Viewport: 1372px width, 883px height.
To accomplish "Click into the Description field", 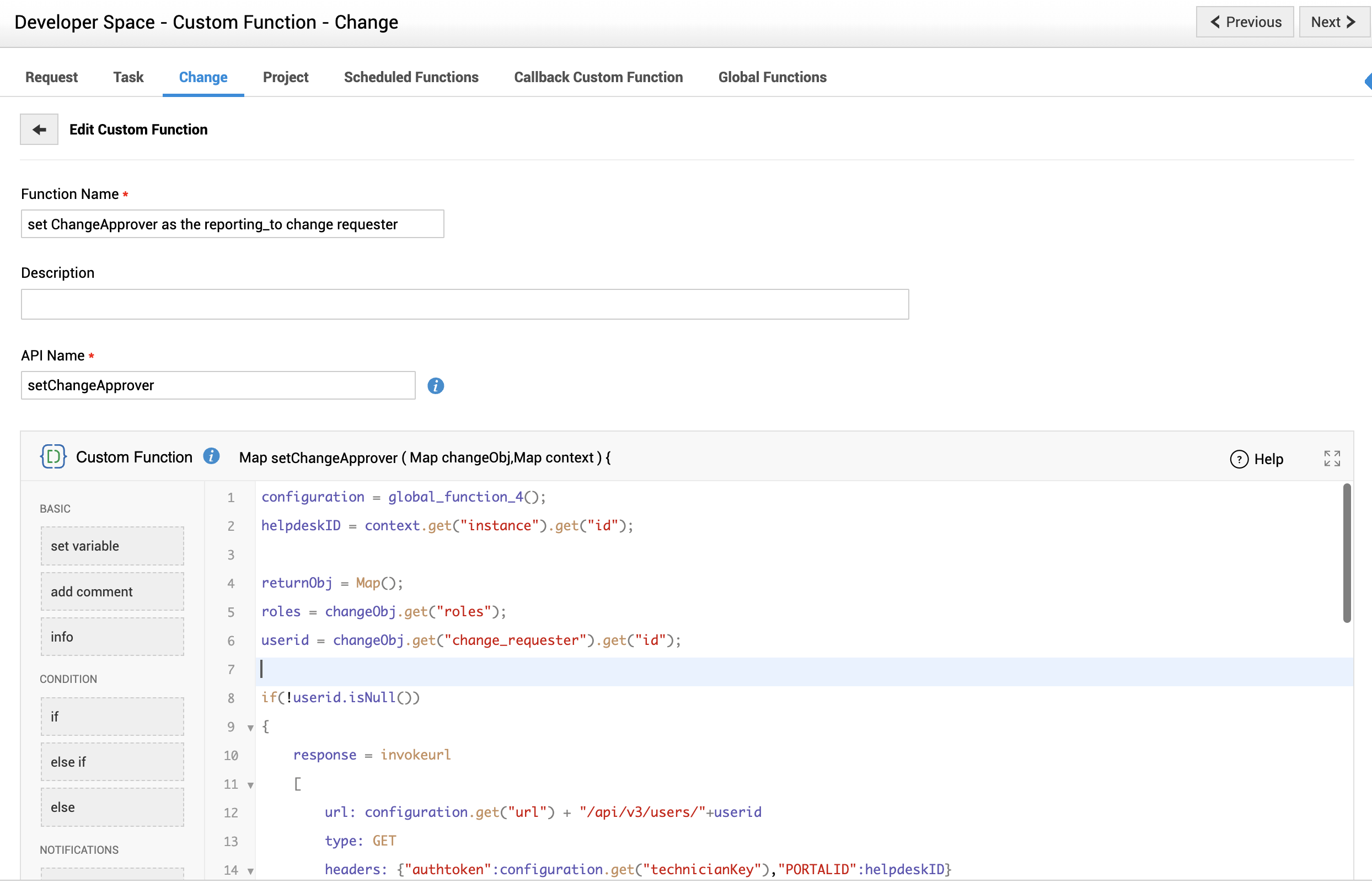I will coord(465,304).
